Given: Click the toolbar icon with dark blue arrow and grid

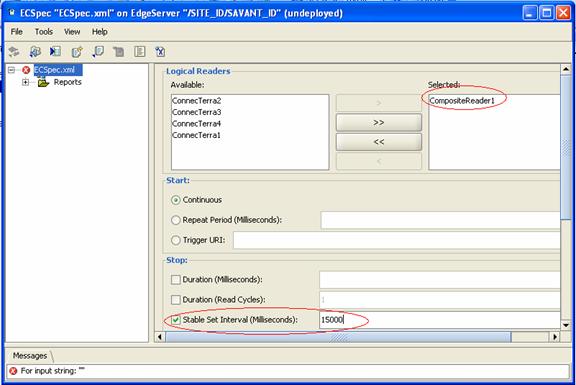Looking at the screenshot, I should pos(55,51).
